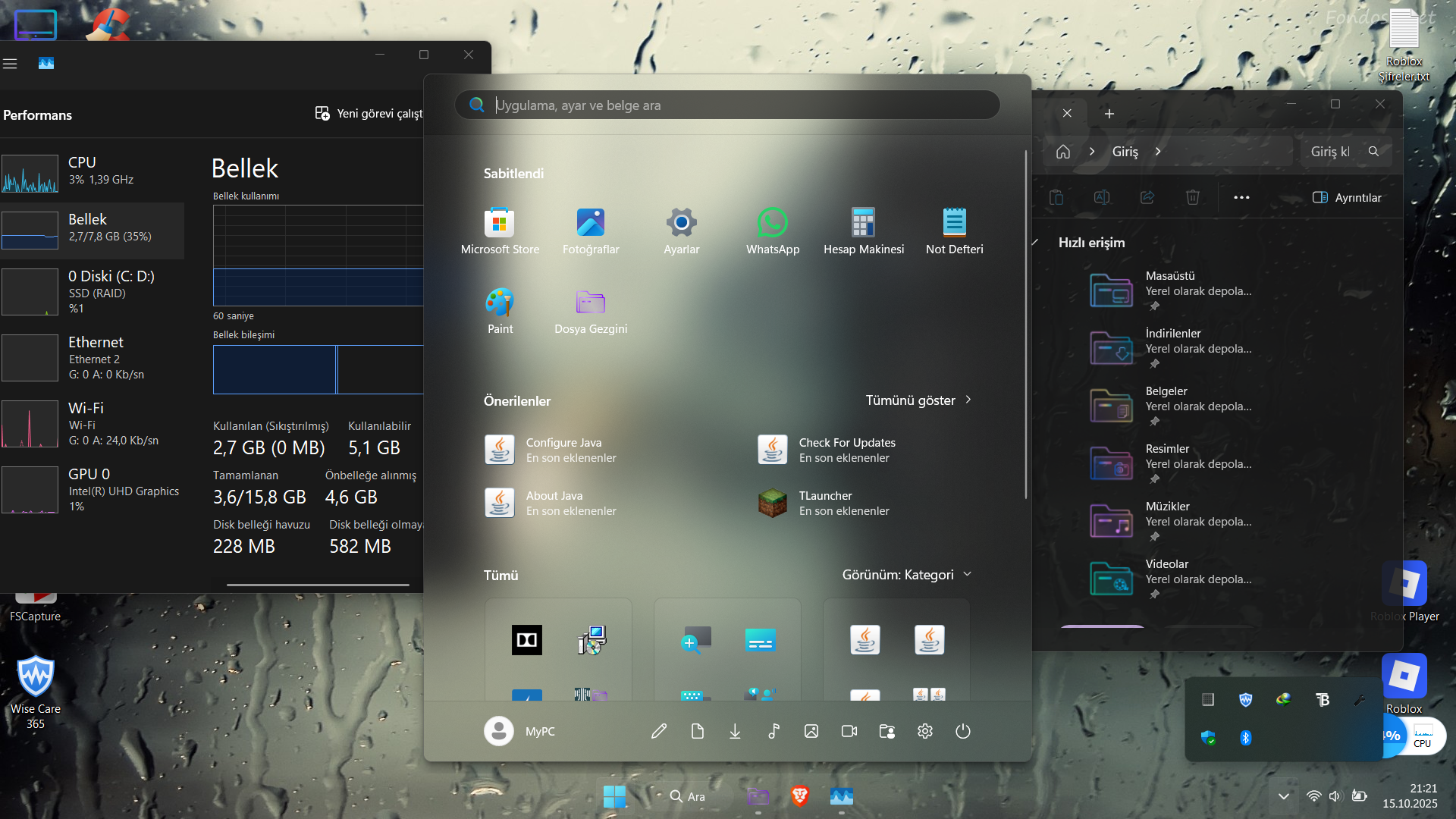
Task: Open the Dolby app icon in Tümü
Action: (527, 640)
